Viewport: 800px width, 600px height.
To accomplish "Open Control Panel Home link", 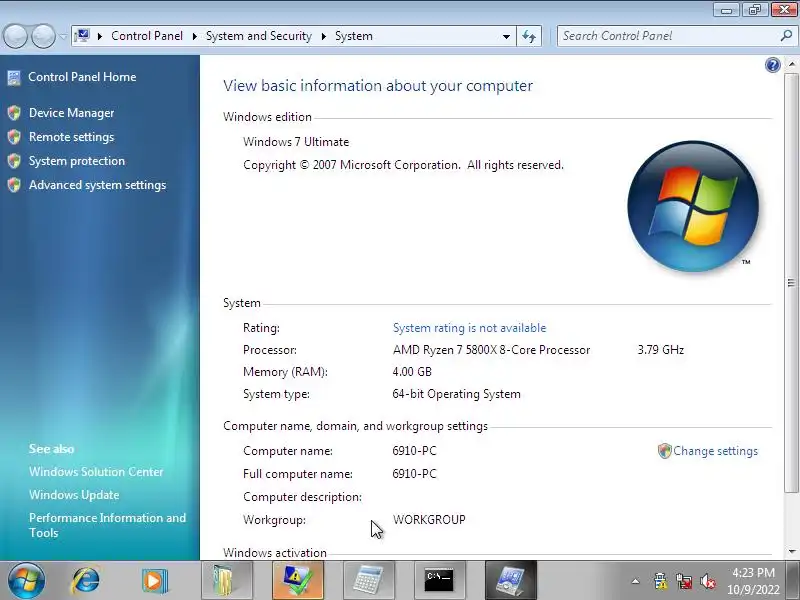I will [x=82, y=77].
